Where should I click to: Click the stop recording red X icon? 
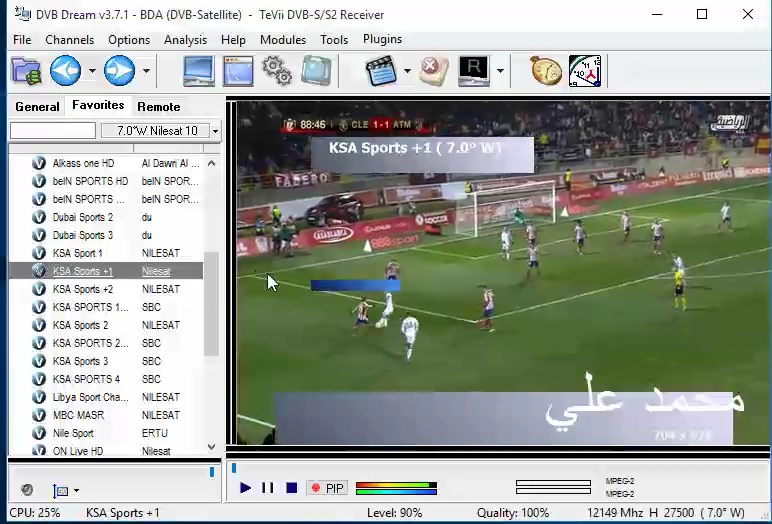(434, 71)
